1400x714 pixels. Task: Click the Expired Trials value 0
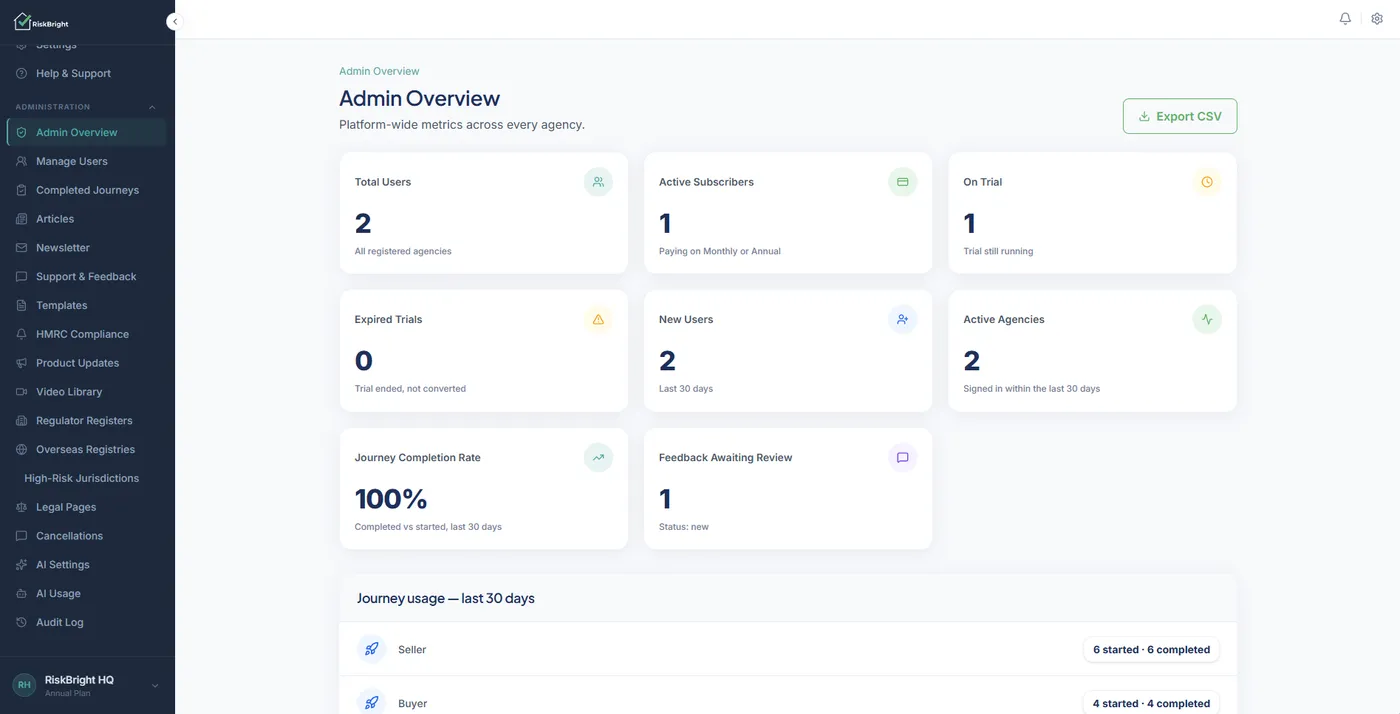coord(364,360)
